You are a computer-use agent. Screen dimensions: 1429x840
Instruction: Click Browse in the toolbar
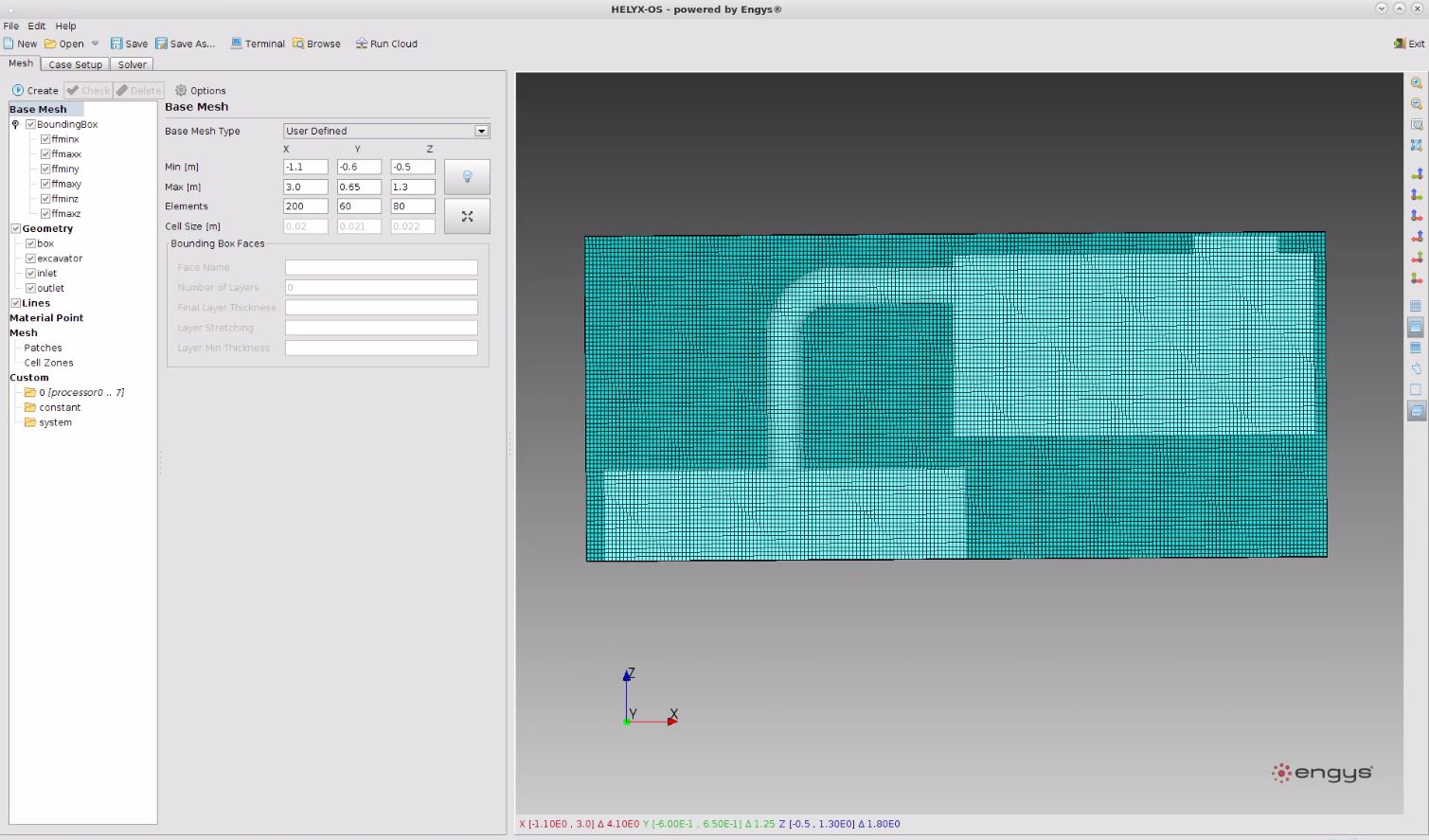point(316,44)
